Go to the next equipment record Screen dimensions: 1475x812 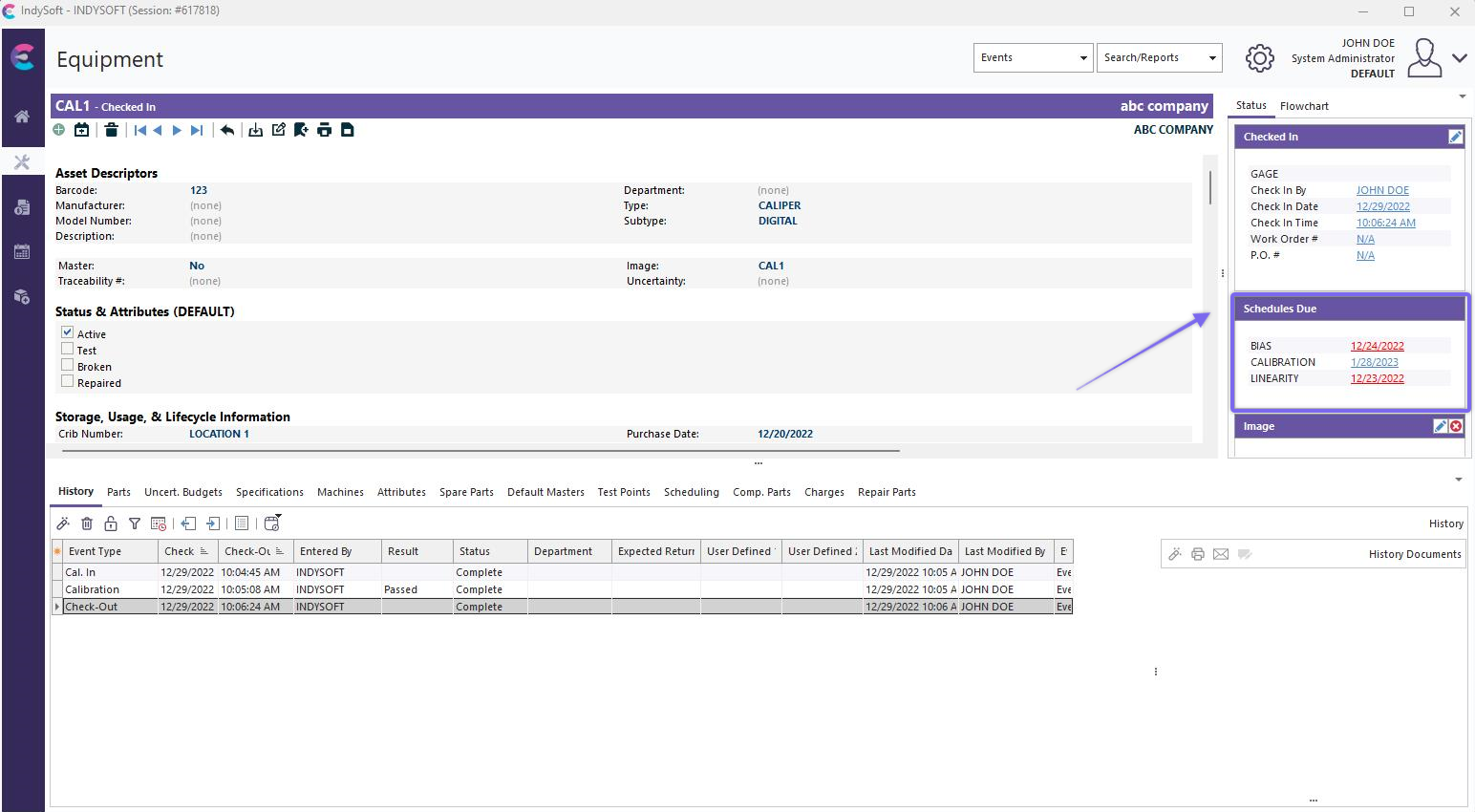tap(177, 130)
